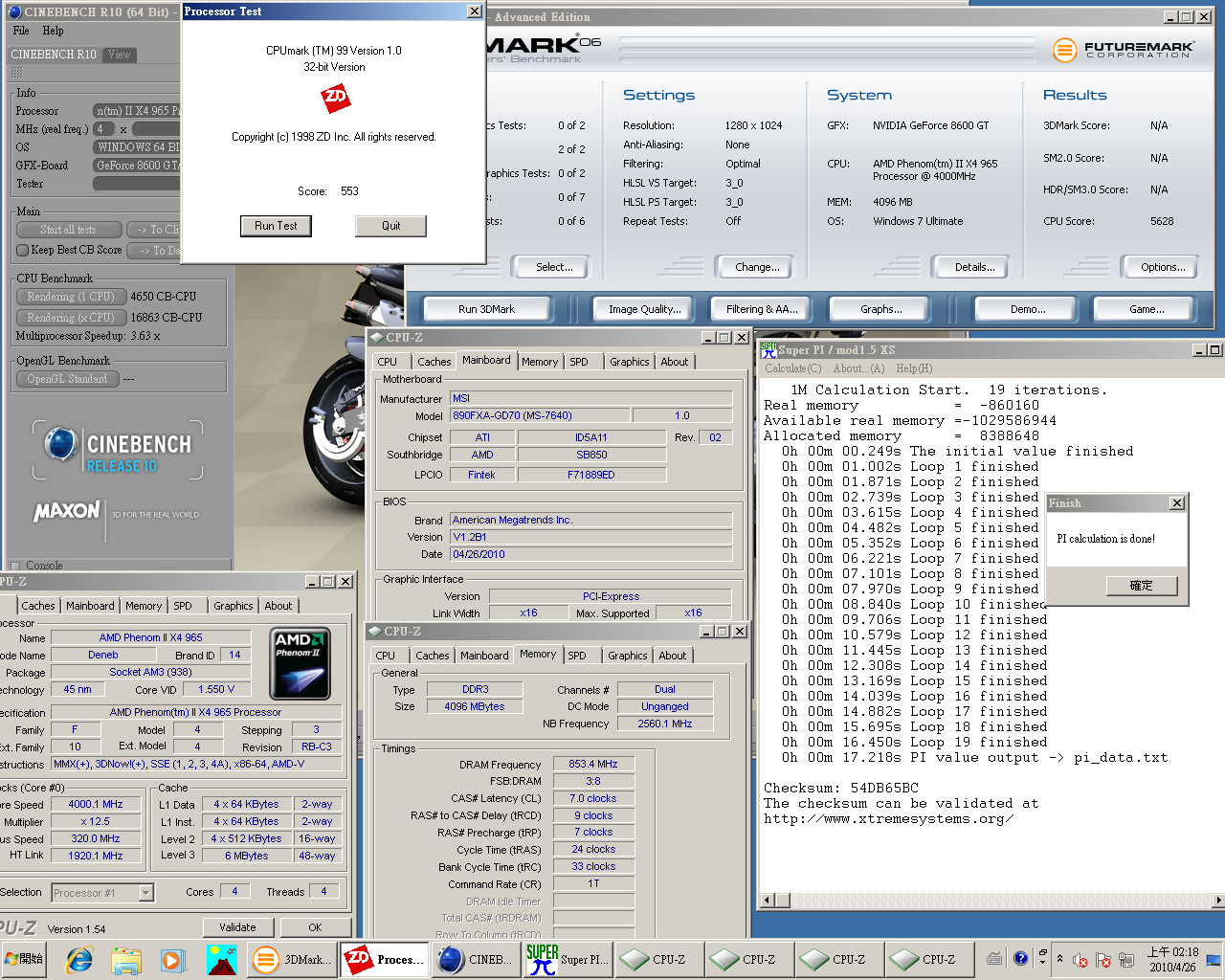The height and width of the screenshot is (980, 1225).
Task: Open the network status tray icon
Action: [1126, 960]
